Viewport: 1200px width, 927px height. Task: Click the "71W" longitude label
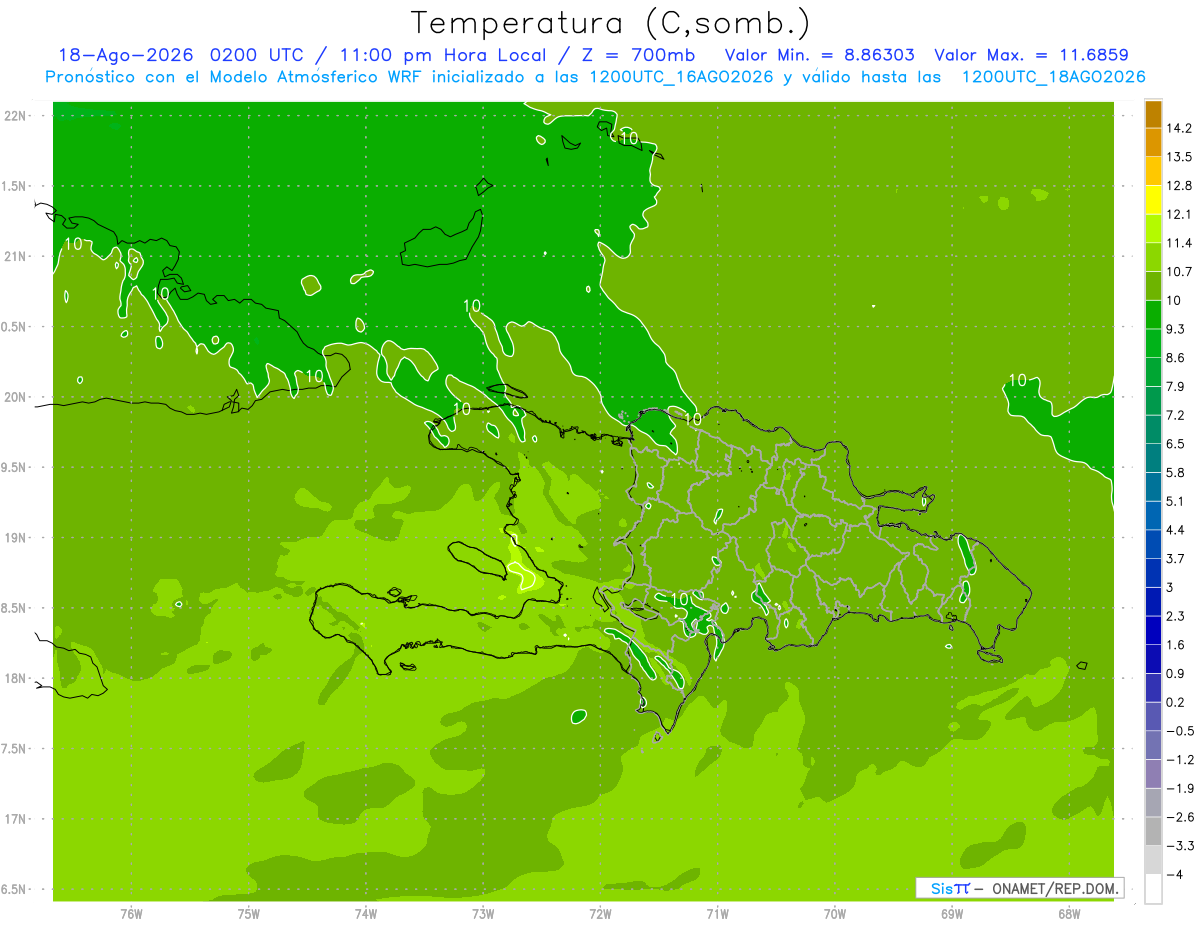717,913
